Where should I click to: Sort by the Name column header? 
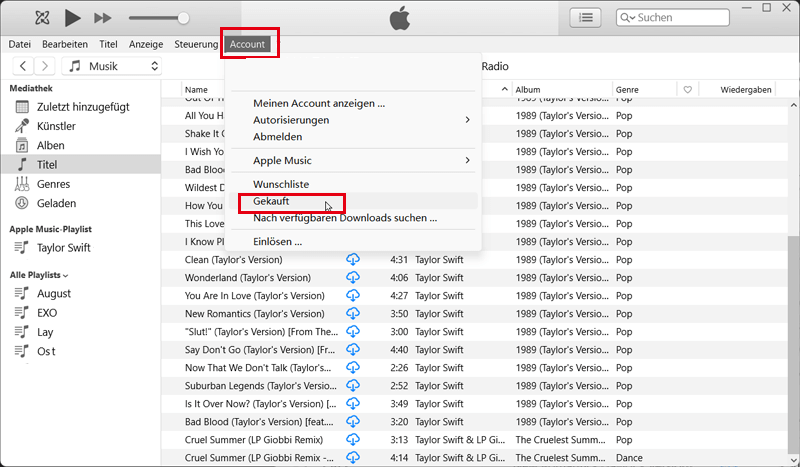(x=196, y=90)
